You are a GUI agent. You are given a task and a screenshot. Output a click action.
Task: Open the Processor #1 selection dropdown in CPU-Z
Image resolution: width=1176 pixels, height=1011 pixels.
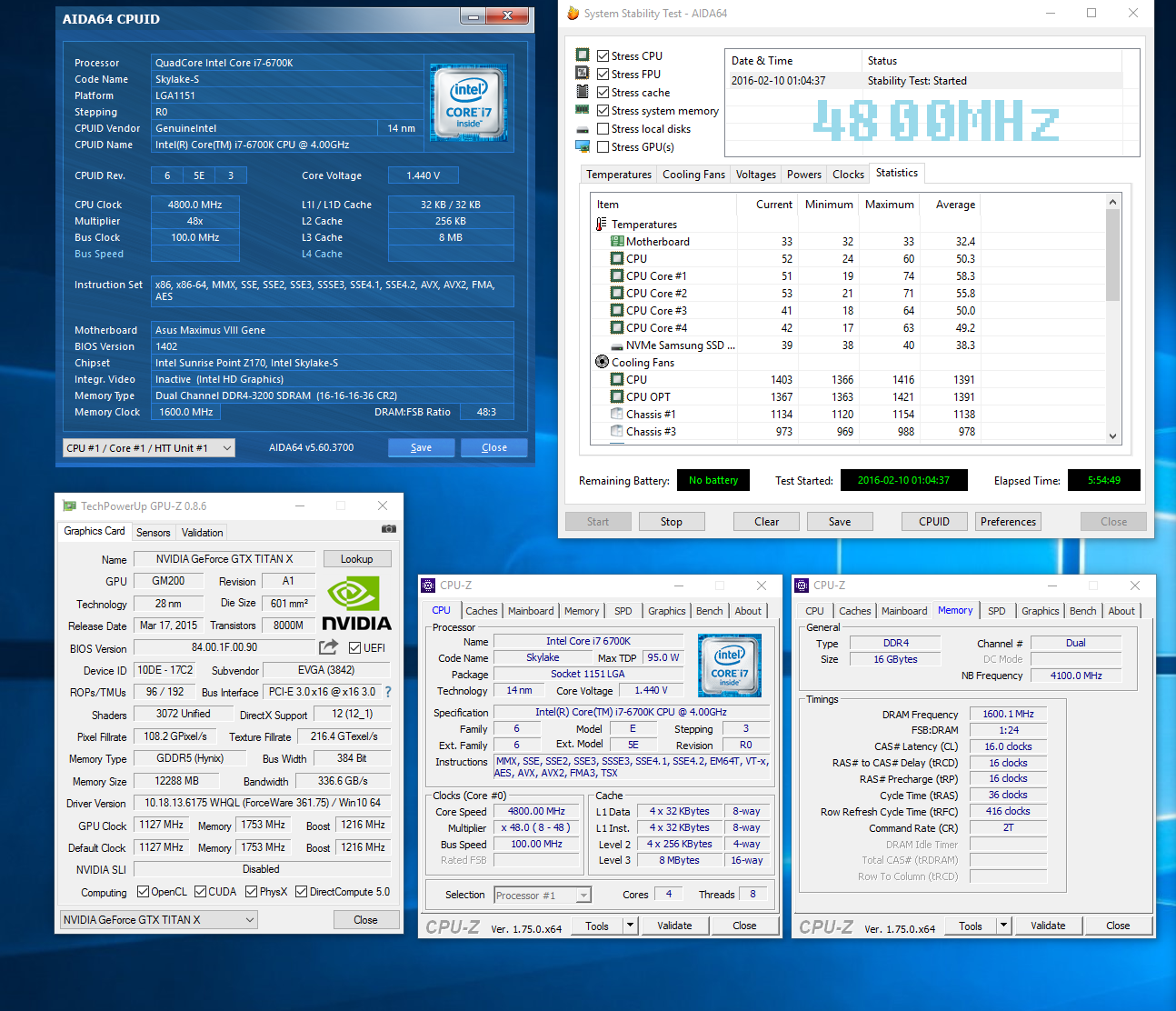(x=543, y=896)
